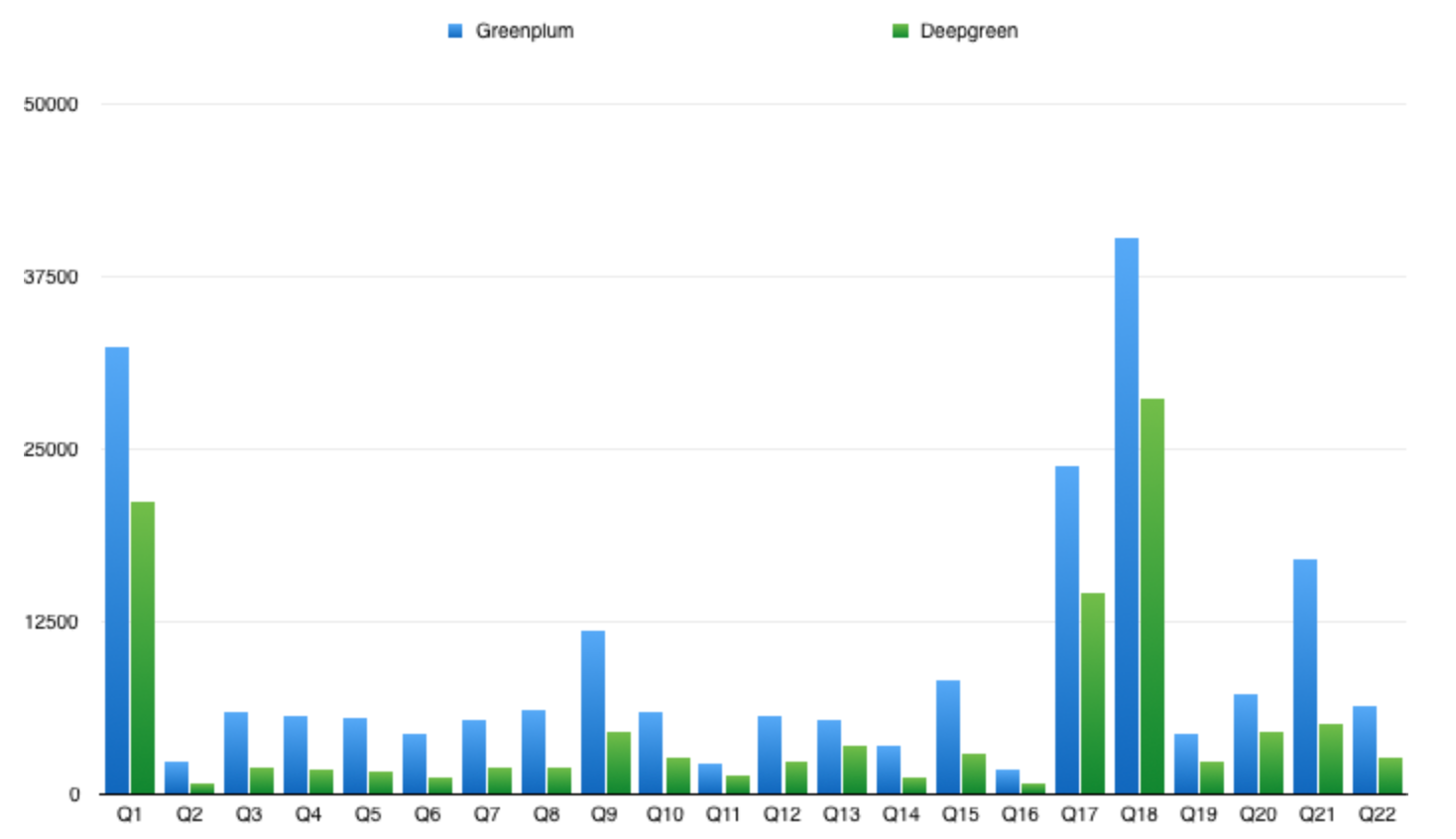Viewport: 1456px width, 839px height.
Task: Select the Q13 x-axis label
Action: click(842, 814)
